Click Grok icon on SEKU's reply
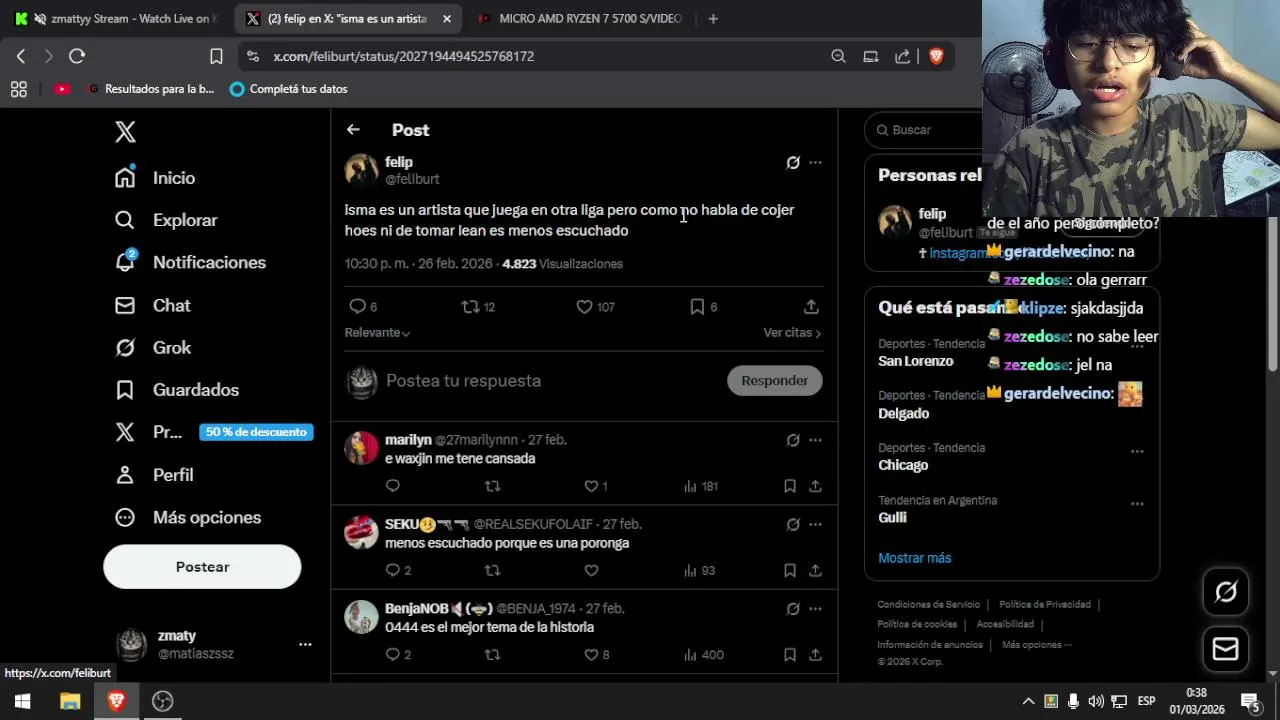 (793, 524)
